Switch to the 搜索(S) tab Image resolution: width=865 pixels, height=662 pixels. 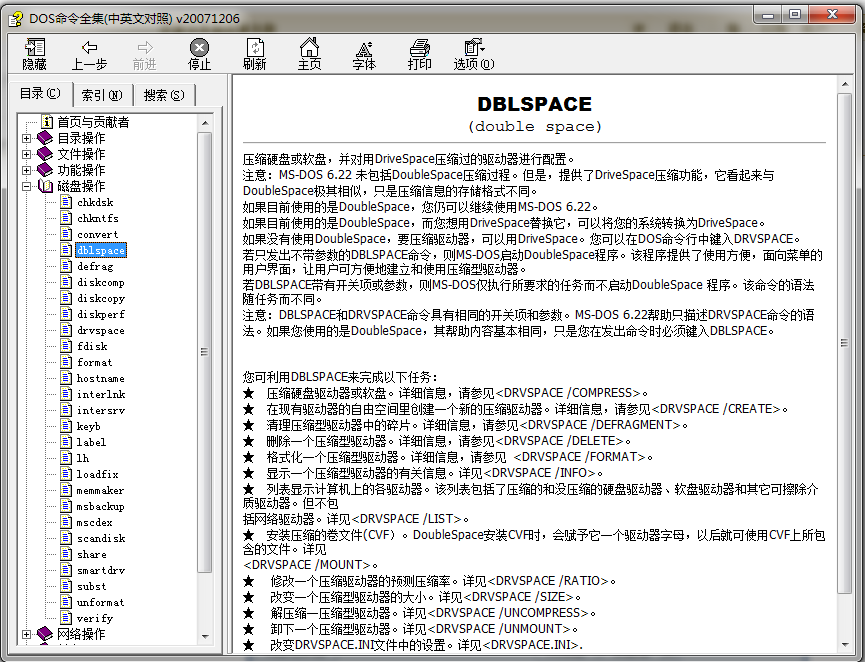(x=164, y=95)
